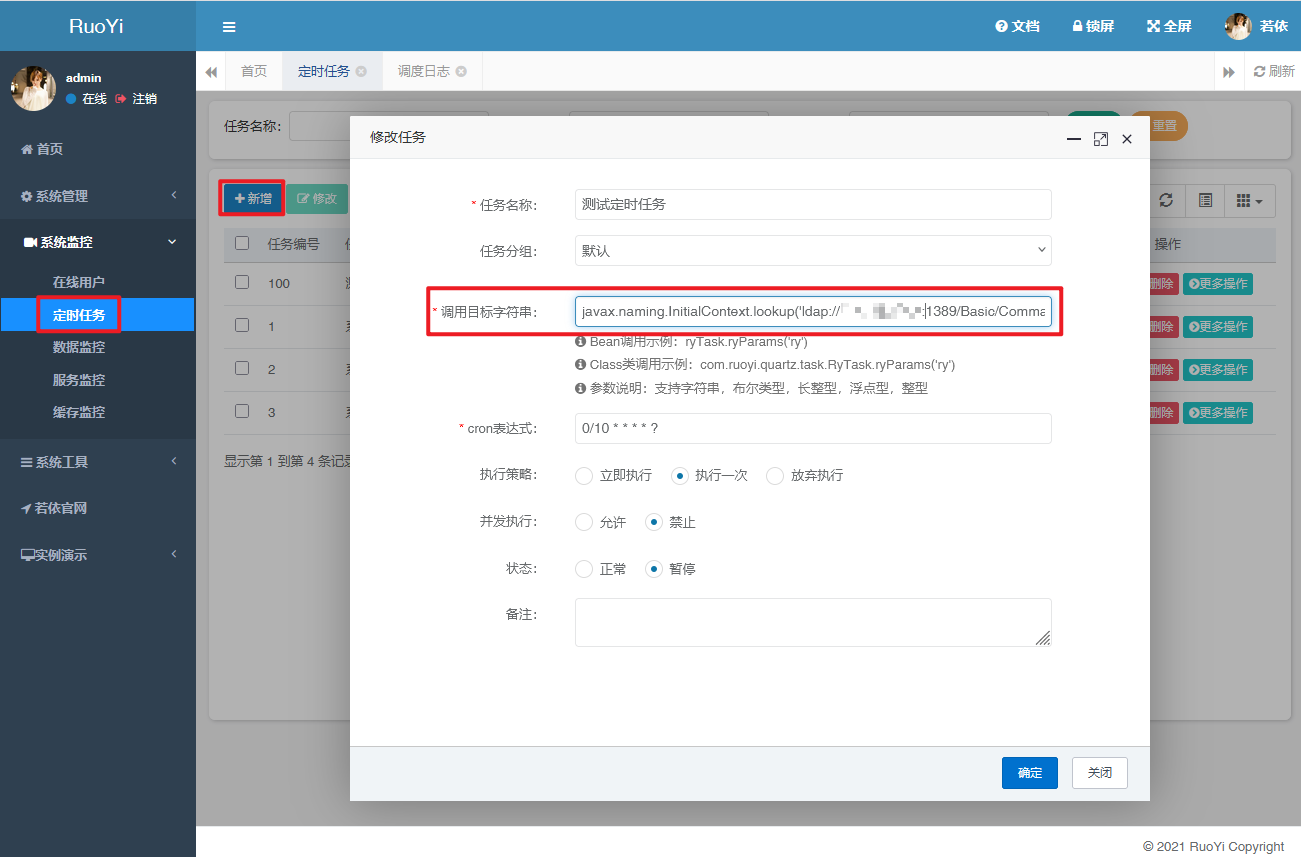Tick the checkbox for task row 100
1301x857 pixels.
pyautogui.click(x=242, y=282)
